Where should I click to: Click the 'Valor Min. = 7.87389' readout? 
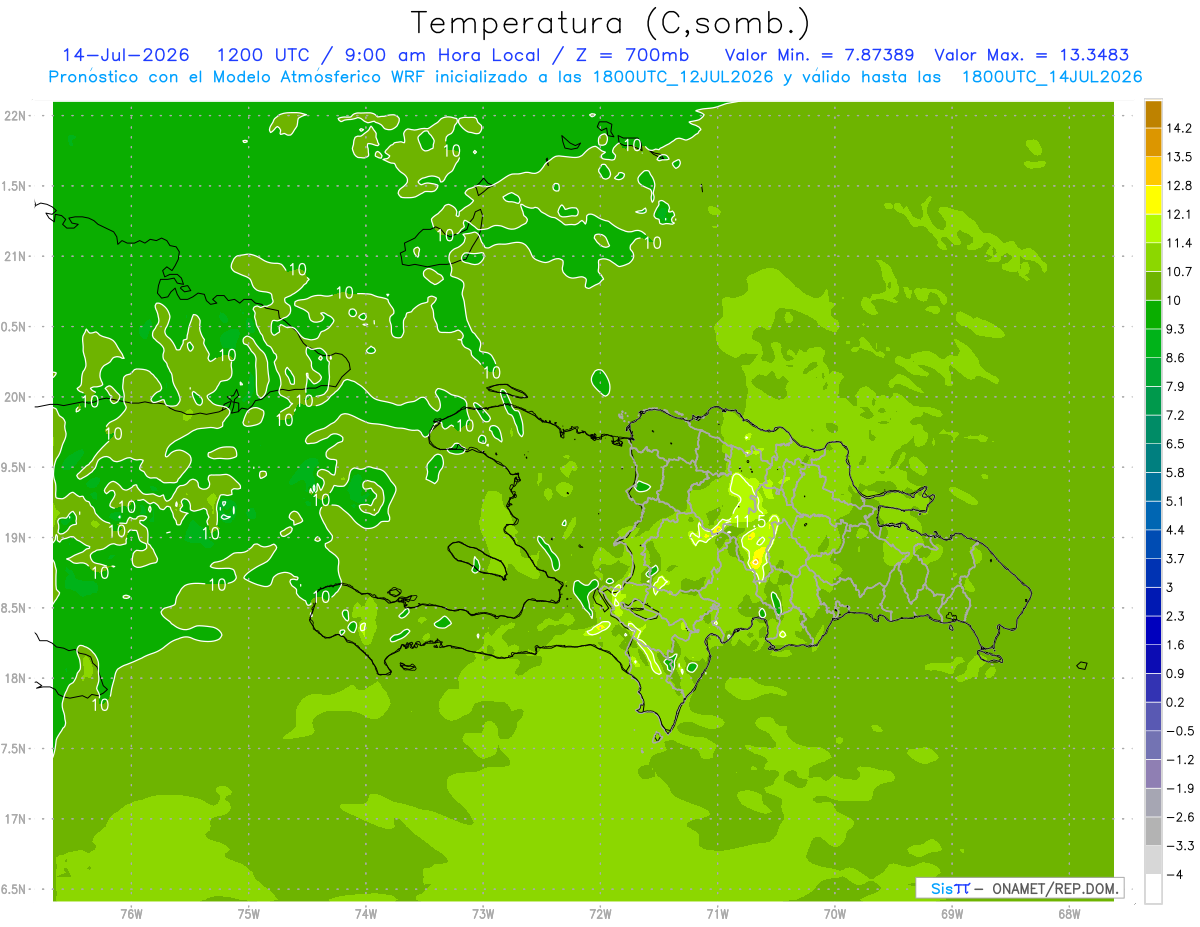pos(819,55)
